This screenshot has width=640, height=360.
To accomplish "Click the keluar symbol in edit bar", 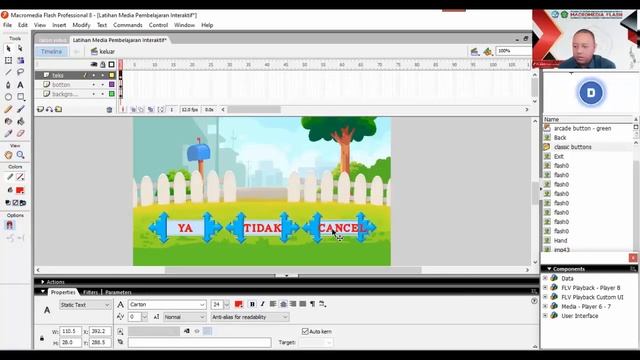I will coord(103,51).
